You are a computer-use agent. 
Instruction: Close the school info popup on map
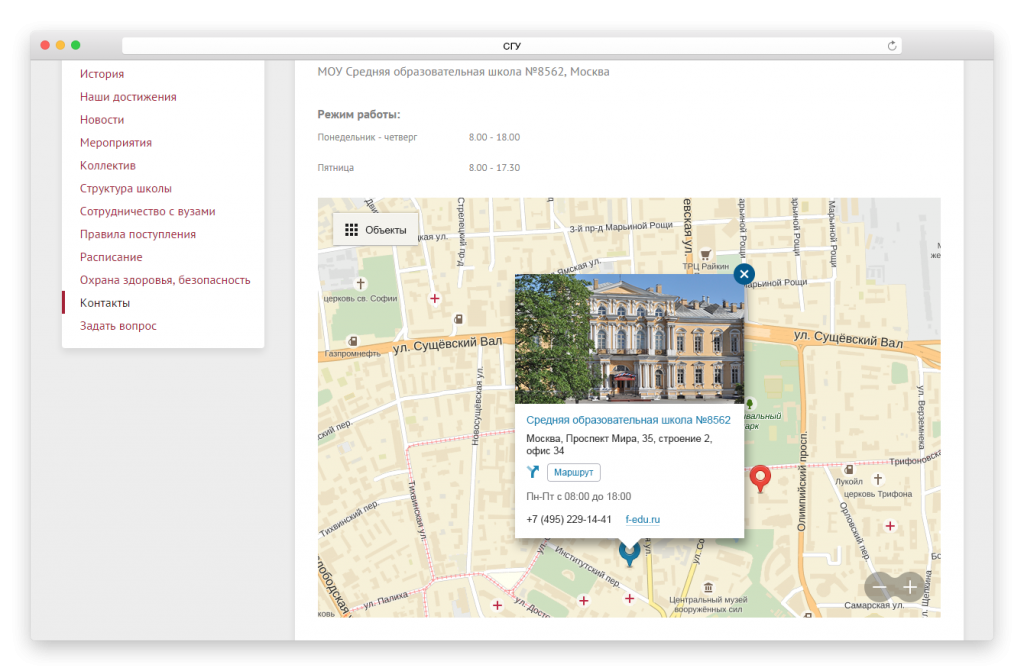click(x=744, y=273)
